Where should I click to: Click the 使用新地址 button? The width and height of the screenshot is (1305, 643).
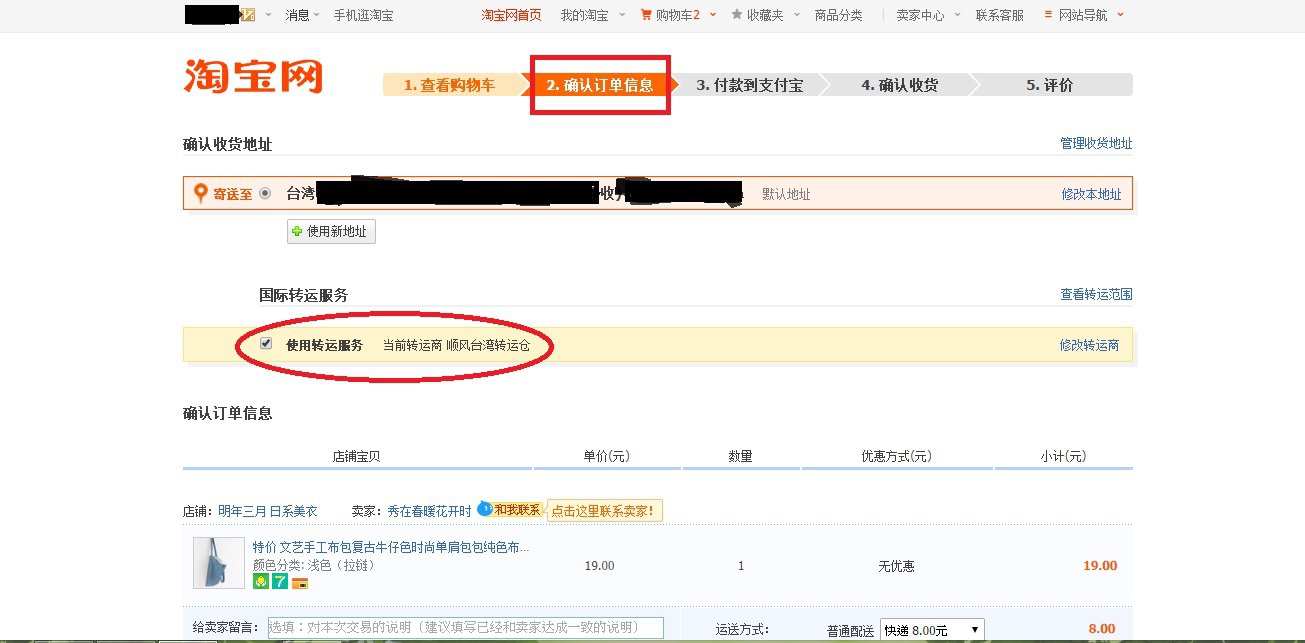tap(331, 231)
